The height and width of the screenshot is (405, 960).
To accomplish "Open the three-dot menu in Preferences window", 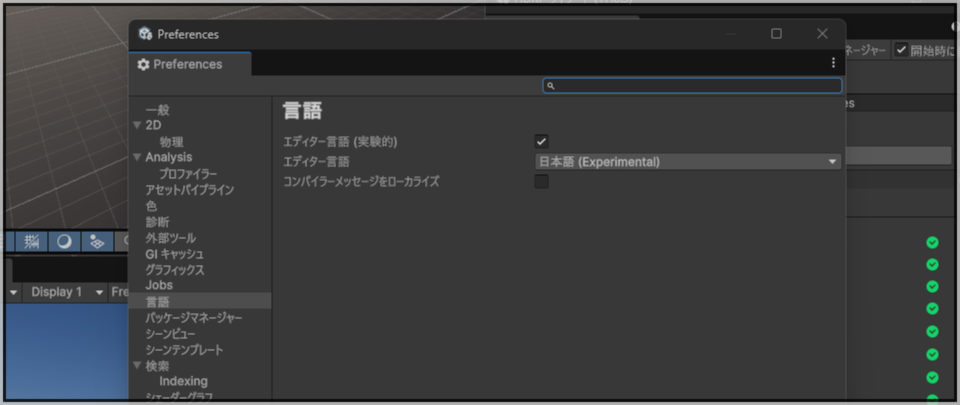I will click(833, 63).
